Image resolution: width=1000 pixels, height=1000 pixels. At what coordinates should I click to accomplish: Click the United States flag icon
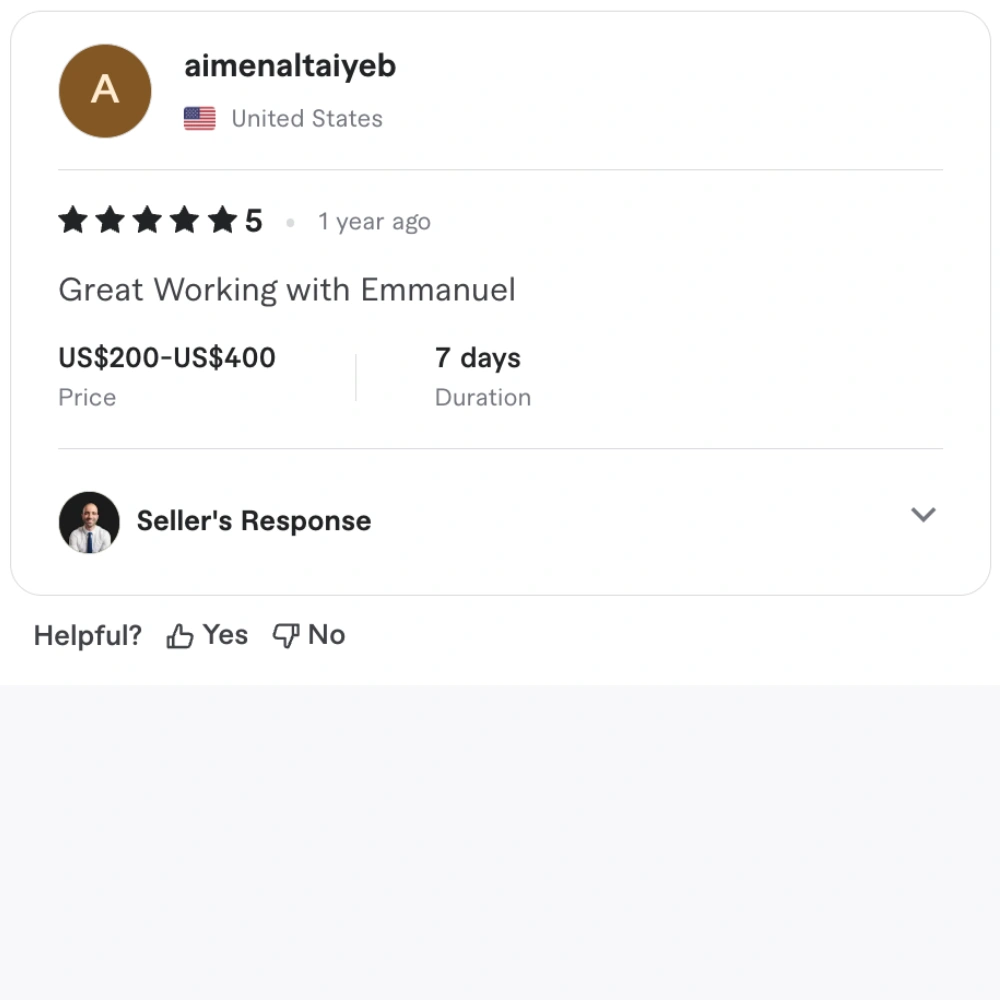[x=200, y=119]
